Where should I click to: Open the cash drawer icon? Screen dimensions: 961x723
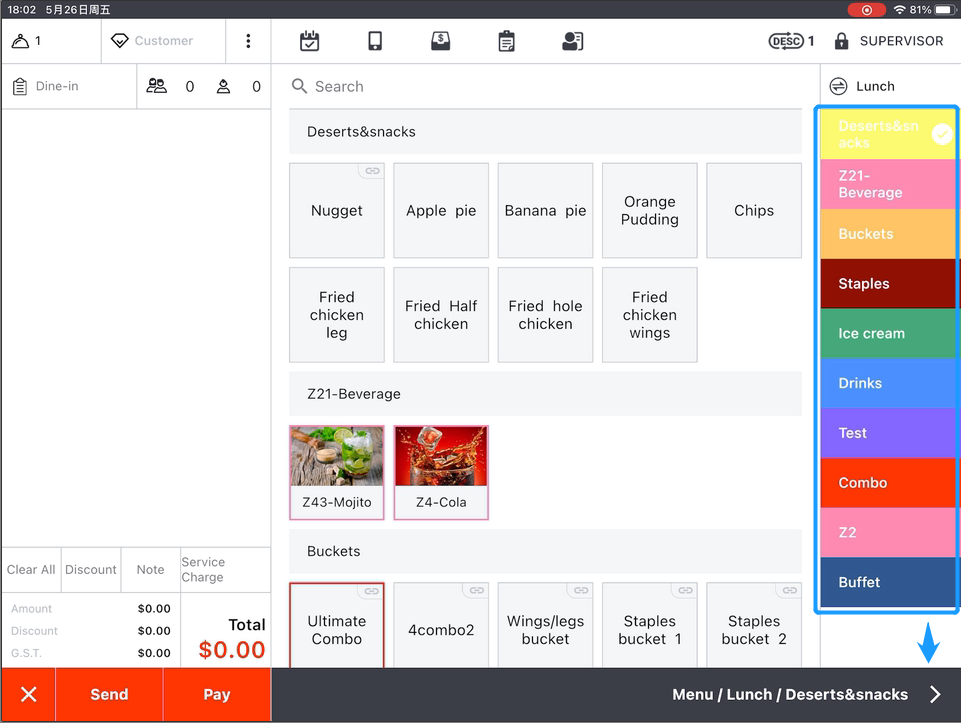(x=440, y=41)
